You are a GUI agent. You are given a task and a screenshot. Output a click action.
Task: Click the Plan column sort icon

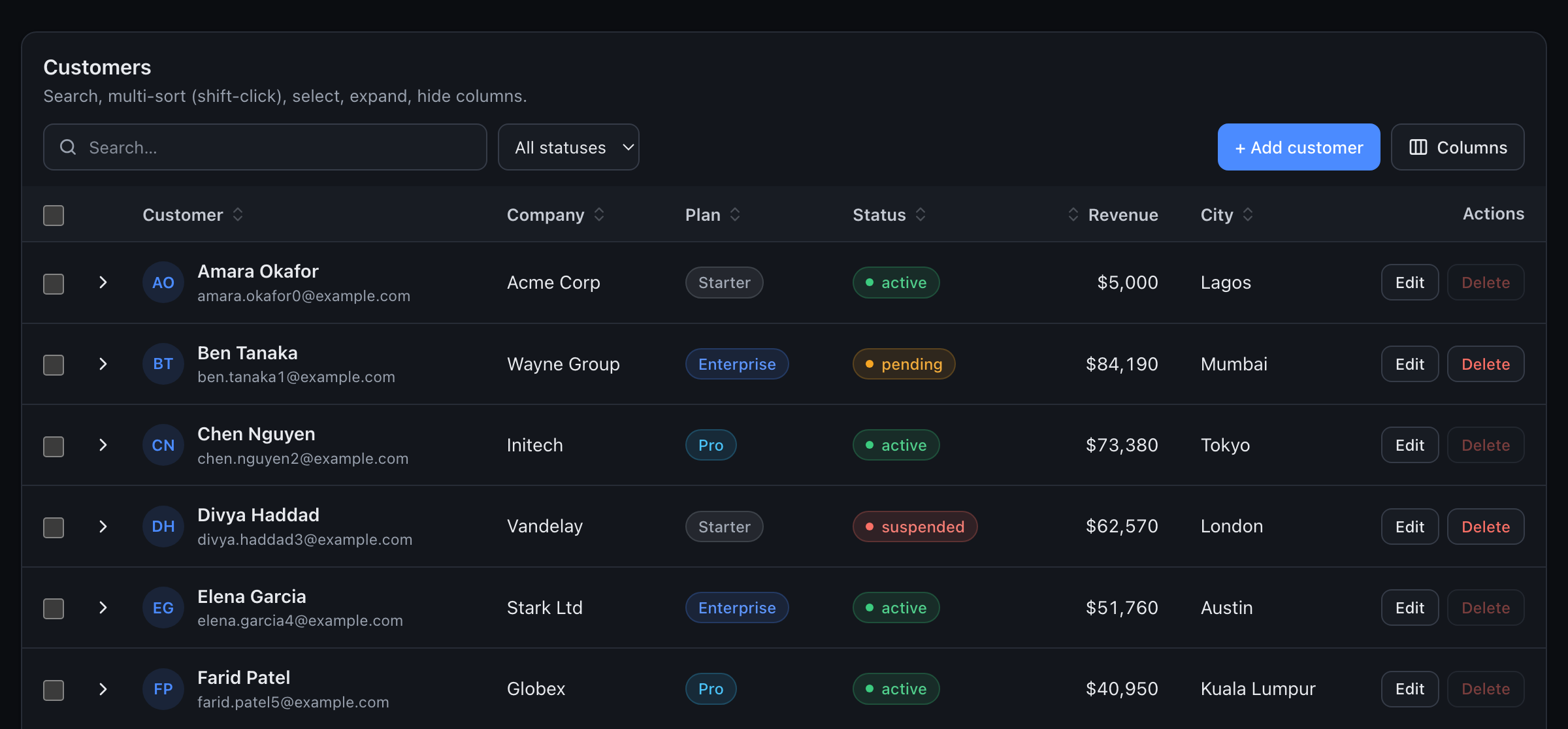(735, 214)
